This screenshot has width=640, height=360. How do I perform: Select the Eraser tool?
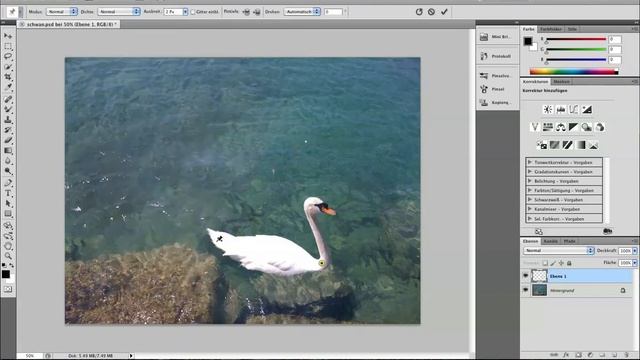[x=8, y=140]
